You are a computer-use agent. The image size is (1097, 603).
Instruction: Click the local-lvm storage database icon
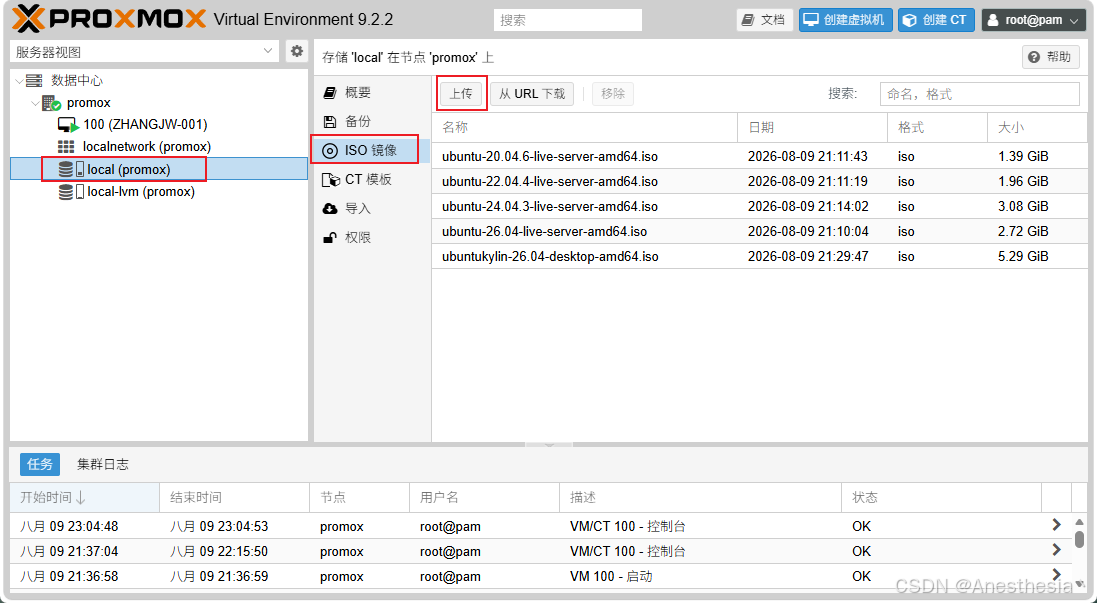pos(66,192)
